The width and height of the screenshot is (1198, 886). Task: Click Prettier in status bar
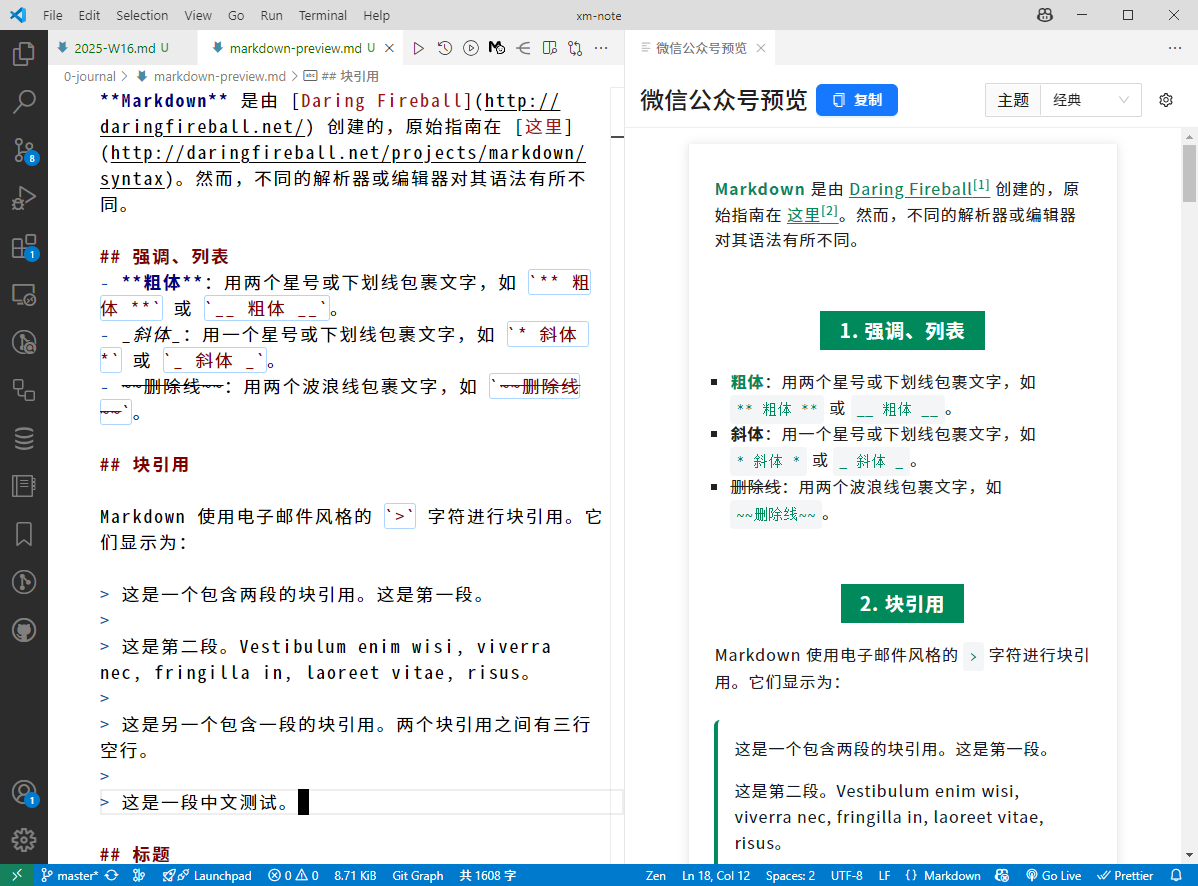[1125, 875]
